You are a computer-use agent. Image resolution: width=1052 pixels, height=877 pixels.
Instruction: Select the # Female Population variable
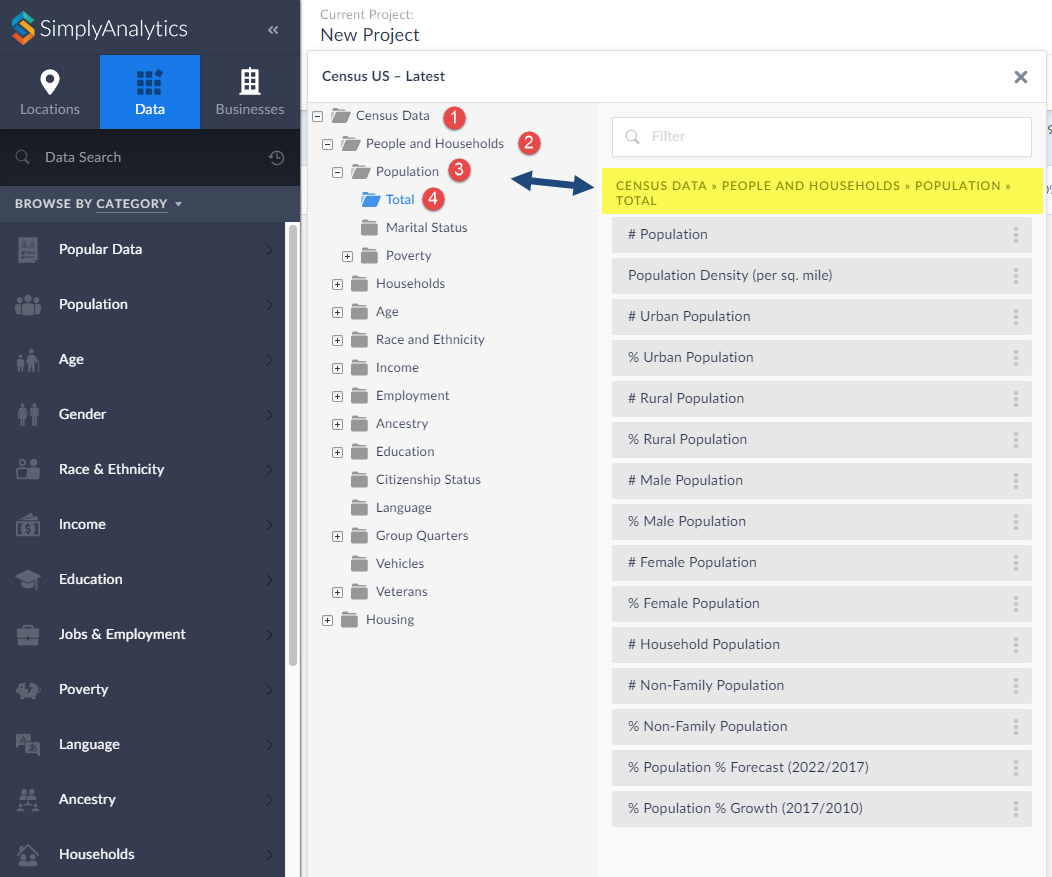[821, 562]
